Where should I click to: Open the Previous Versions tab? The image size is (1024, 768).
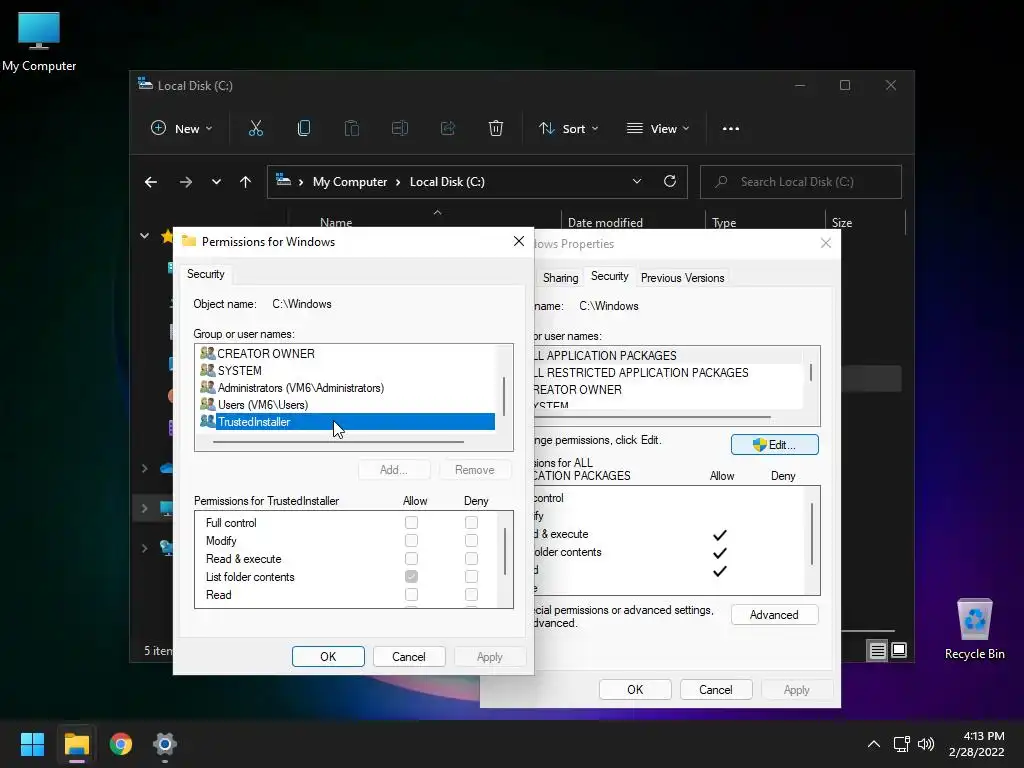point(682,278)
